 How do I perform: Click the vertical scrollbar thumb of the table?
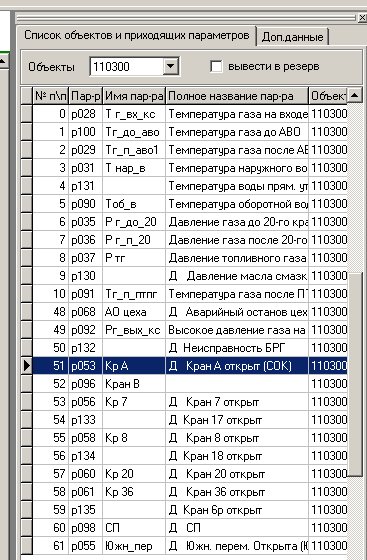(355, 374)
